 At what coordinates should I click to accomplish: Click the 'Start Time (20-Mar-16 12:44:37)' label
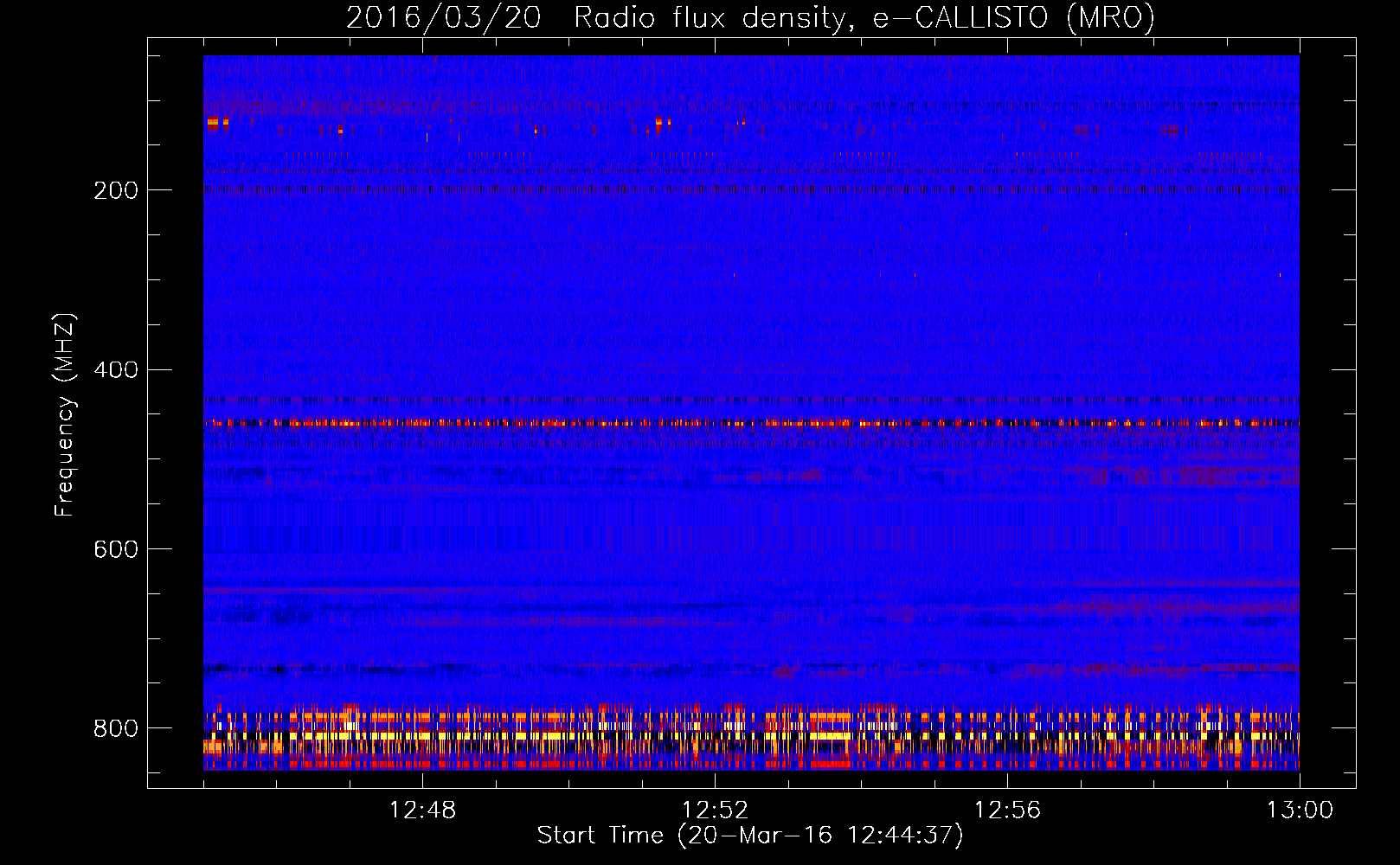pos(750,836)
